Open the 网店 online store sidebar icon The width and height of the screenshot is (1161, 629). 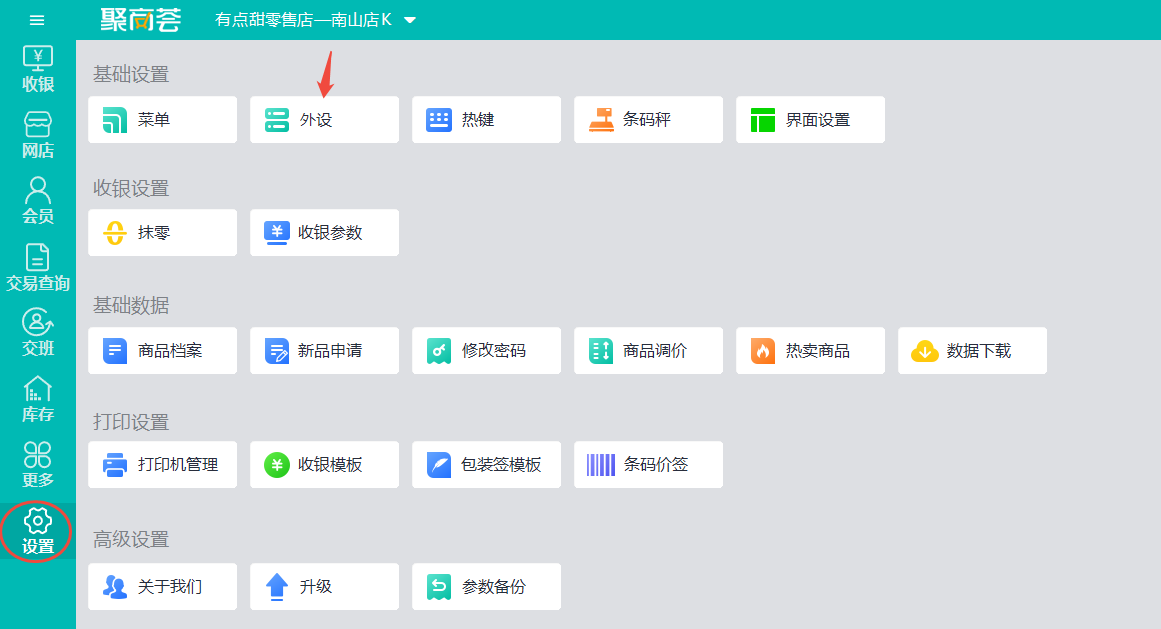(38, 135)
